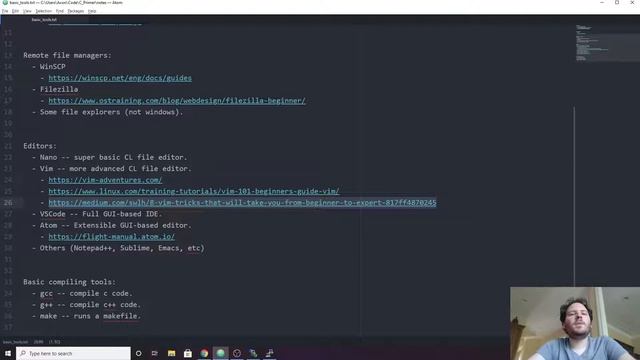Click the last taskbar application icon
Image resolution: width=640 pixels, height=360 pixels.
coord(269,353)
